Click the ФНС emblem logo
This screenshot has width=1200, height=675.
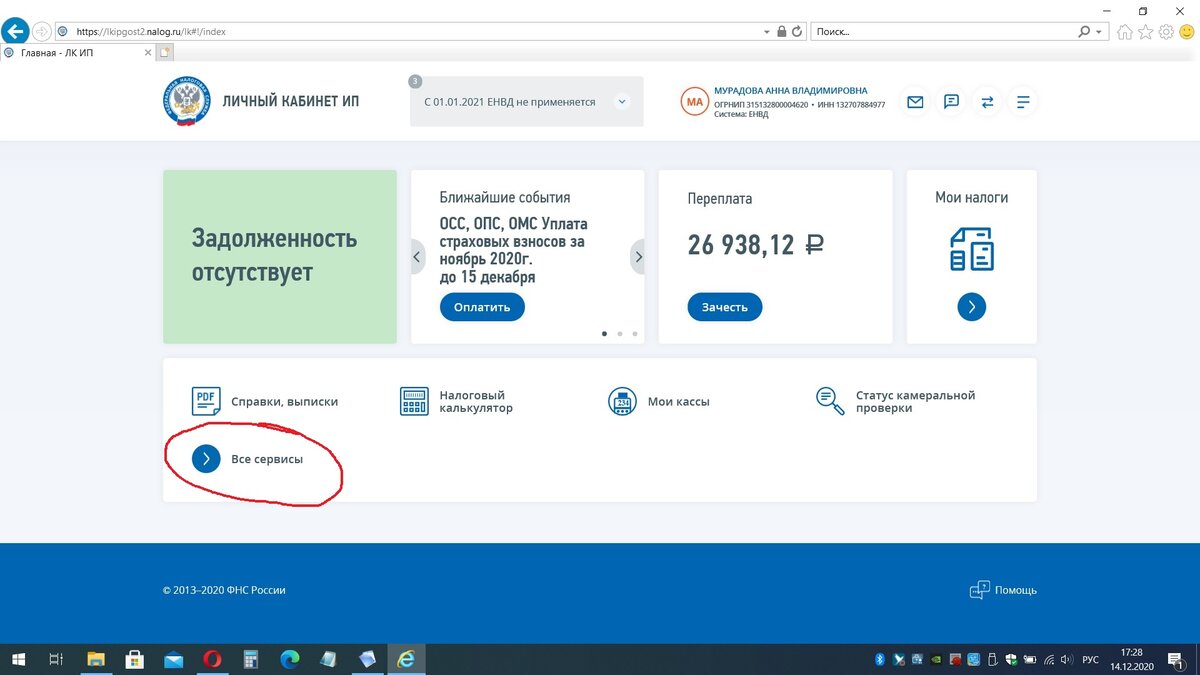[x=186, y=101]
